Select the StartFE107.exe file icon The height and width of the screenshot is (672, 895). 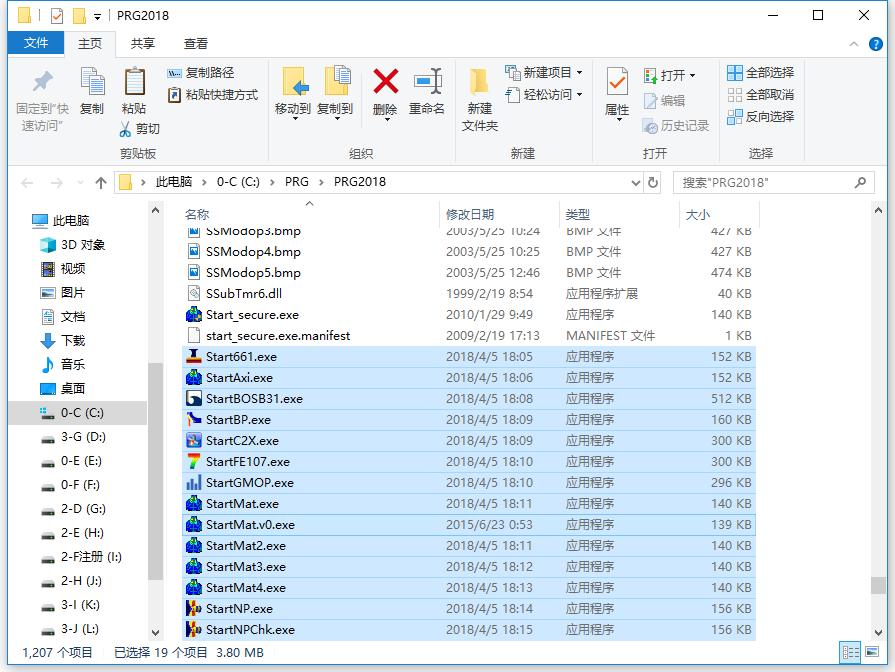pyautogui.click(x=194, y=461)
